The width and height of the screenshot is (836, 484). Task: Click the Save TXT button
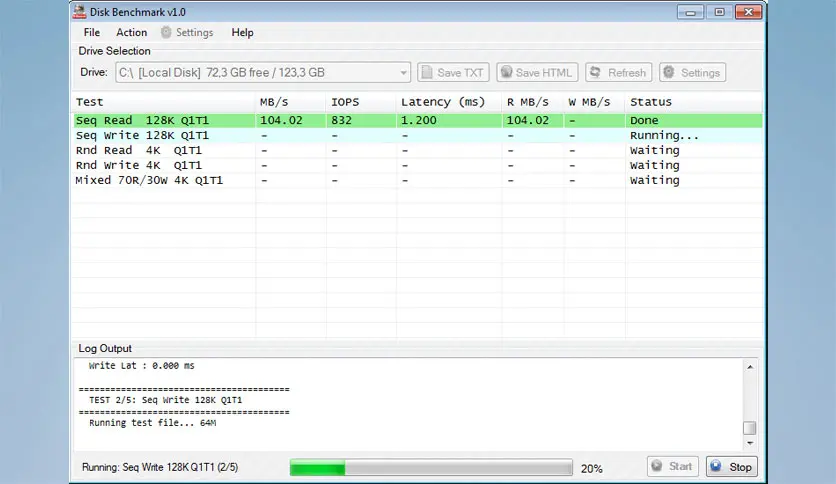[x=453, y=72]
